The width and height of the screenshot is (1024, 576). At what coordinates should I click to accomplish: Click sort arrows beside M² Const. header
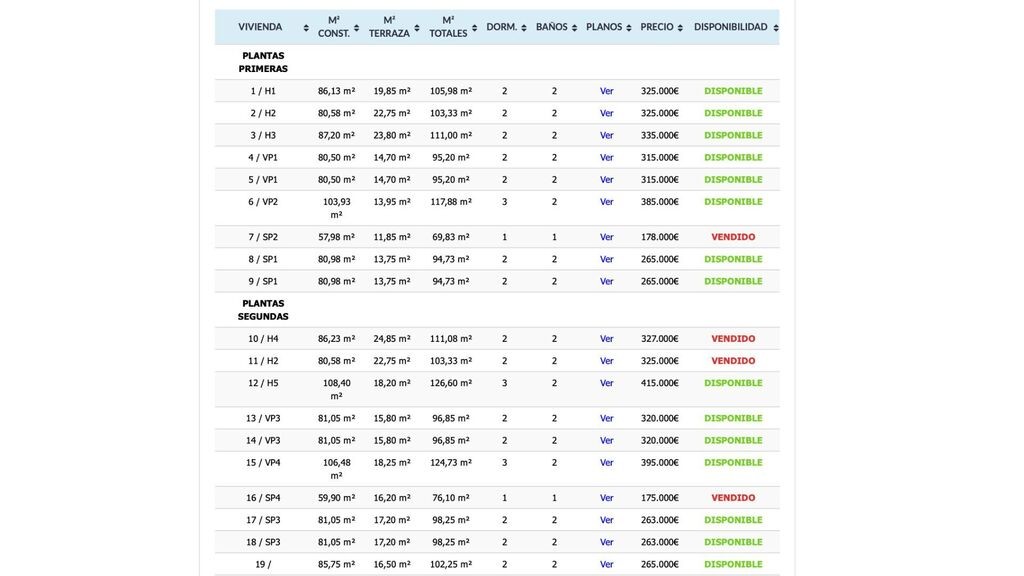pyautogui.click(x=356, y=28)
